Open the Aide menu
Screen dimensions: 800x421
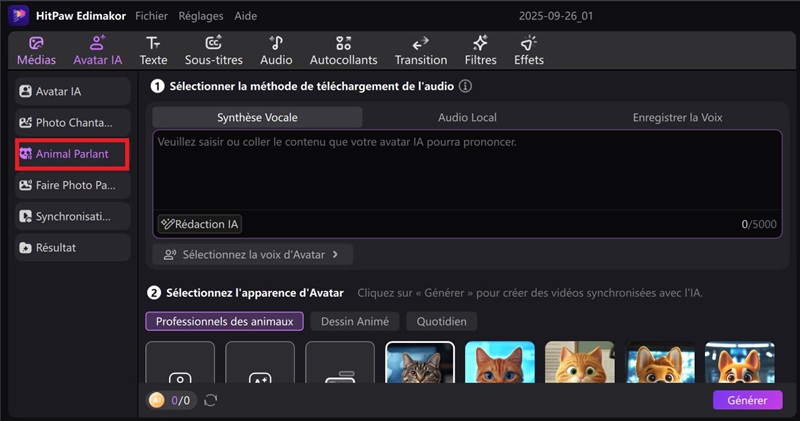[x=245, y=16]
